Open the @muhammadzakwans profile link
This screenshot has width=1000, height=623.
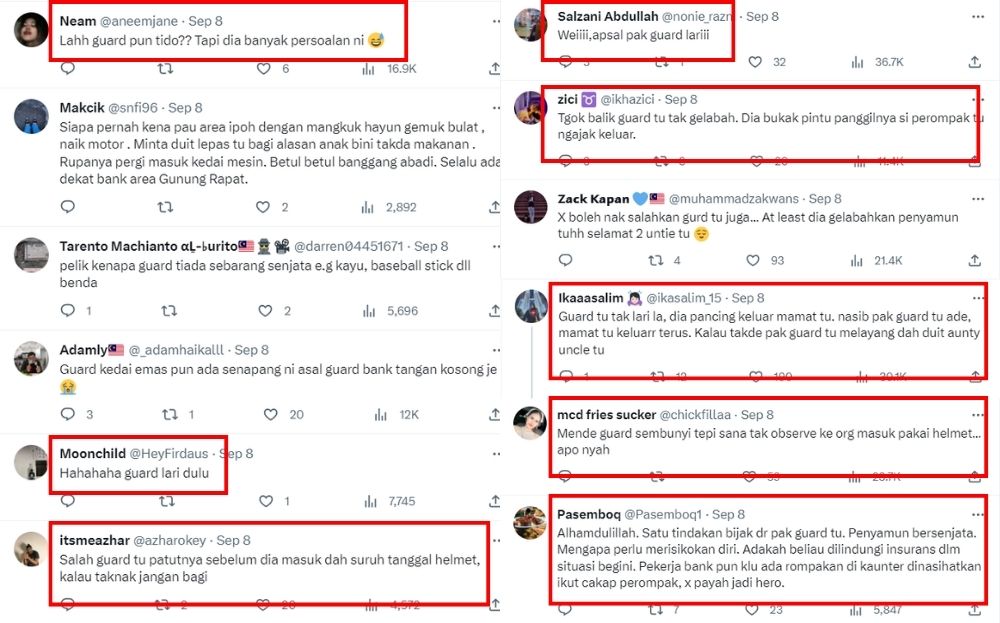click(x=733, y=199)
